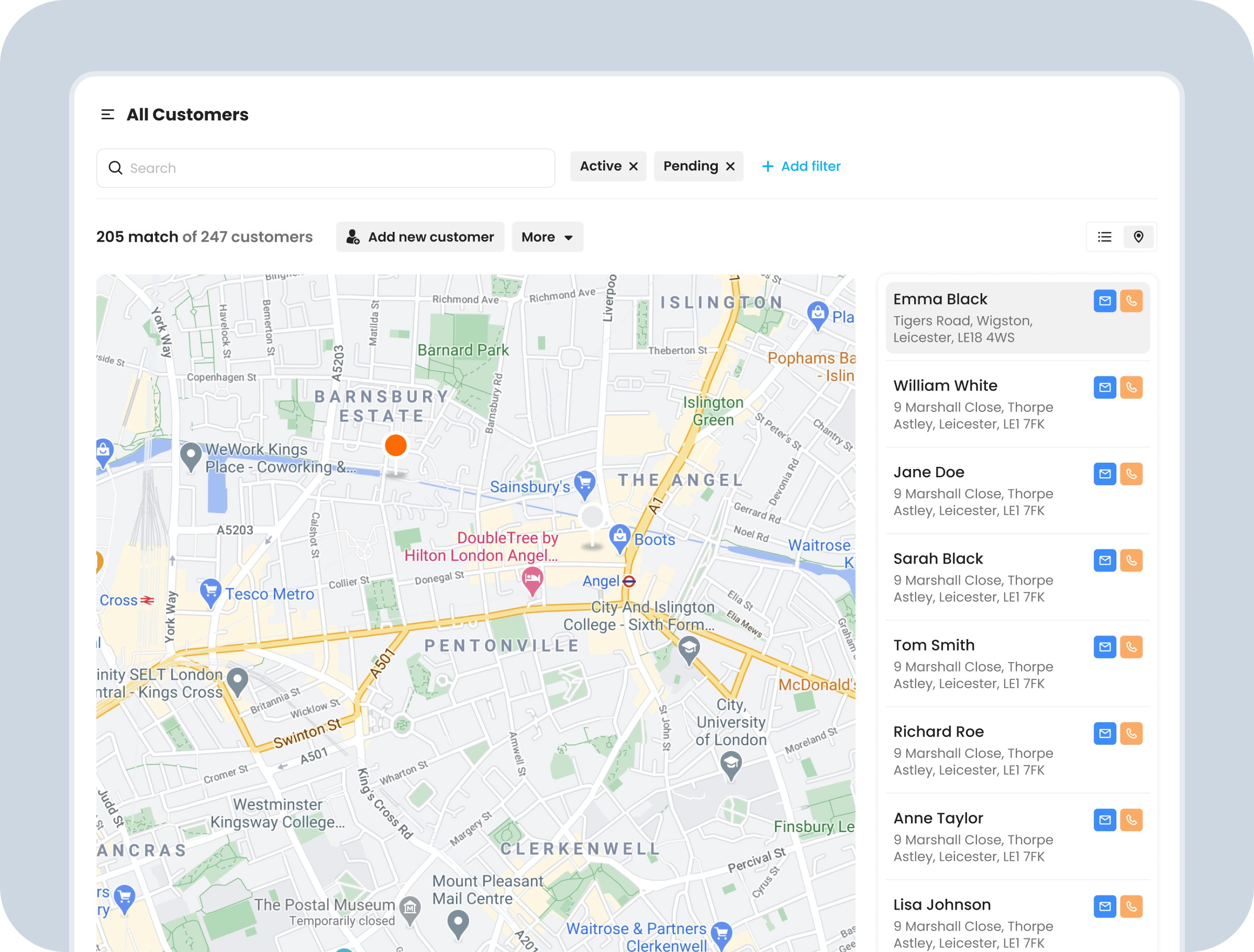Call William White using phone icon
Viewport: 1254px width, 952px height.
tap(1131, 388)
